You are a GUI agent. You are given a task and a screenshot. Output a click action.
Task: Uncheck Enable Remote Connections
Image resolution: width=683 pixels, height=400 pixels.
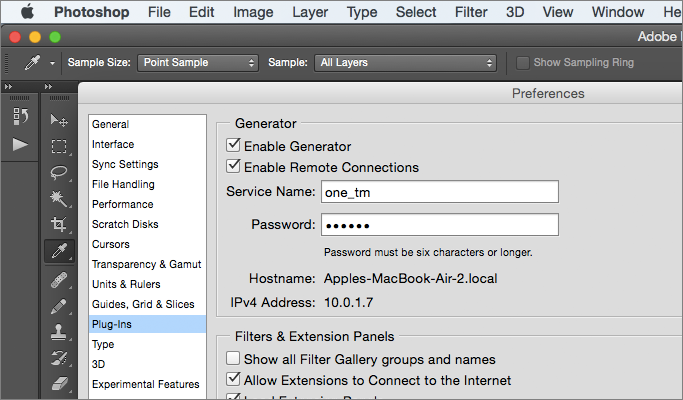233,166
